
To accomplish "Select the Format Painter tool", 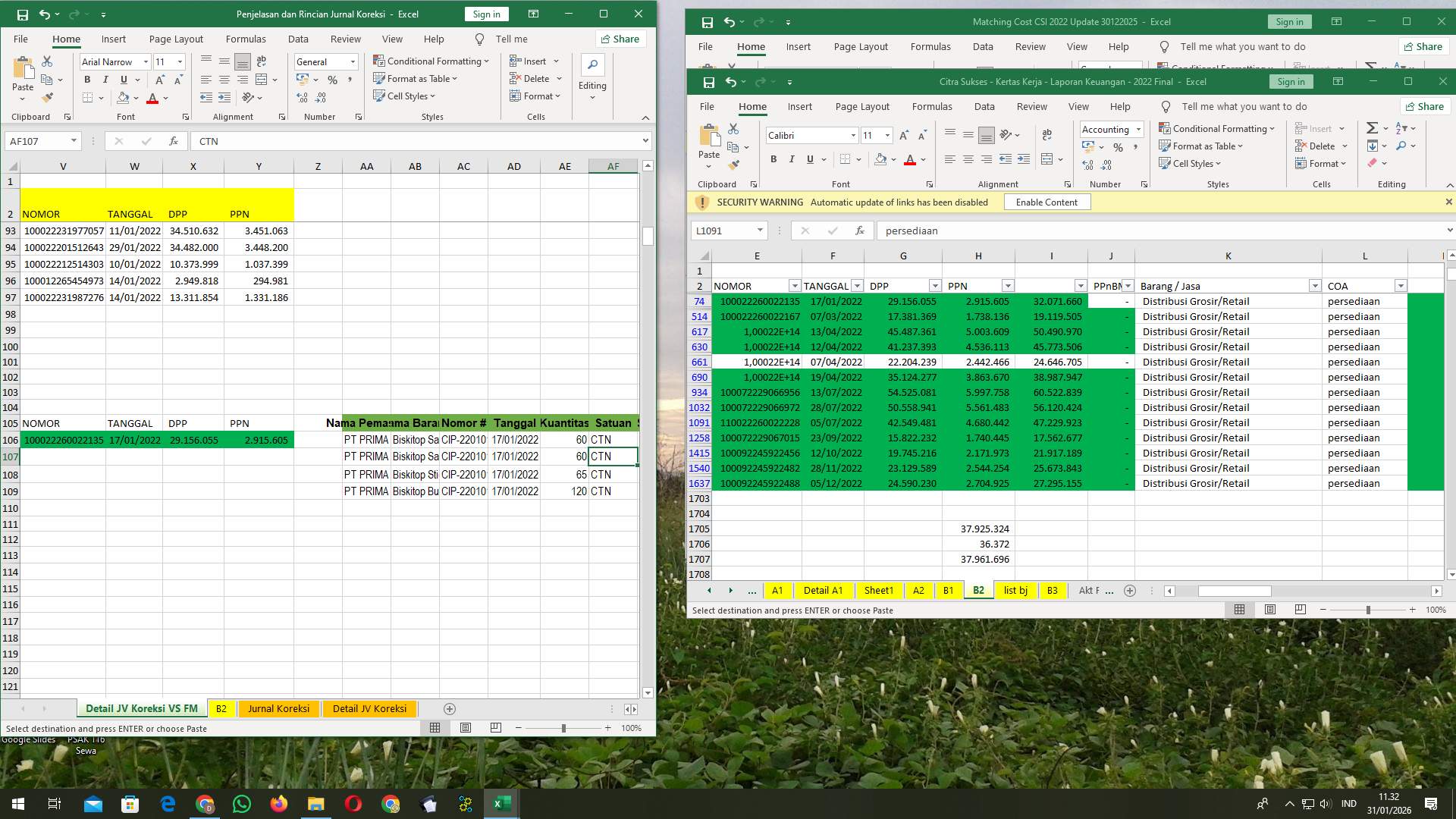I will tap(734, 165).
